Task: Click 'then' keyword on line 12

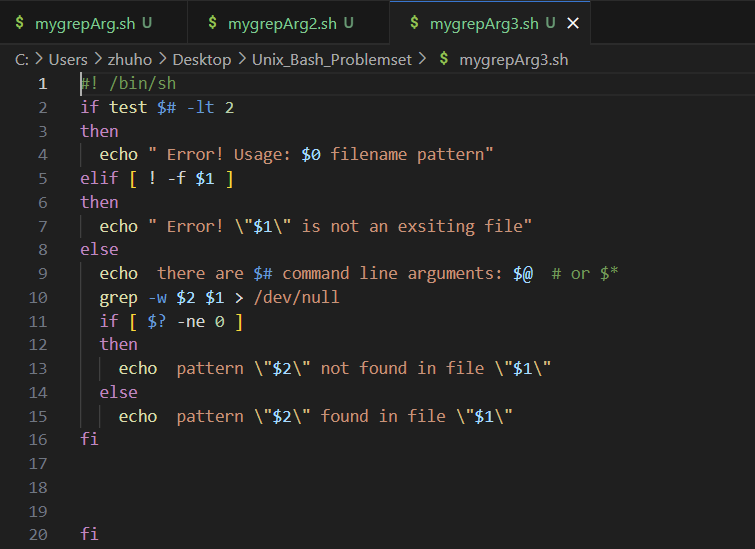Action: [x=118, y=344]
